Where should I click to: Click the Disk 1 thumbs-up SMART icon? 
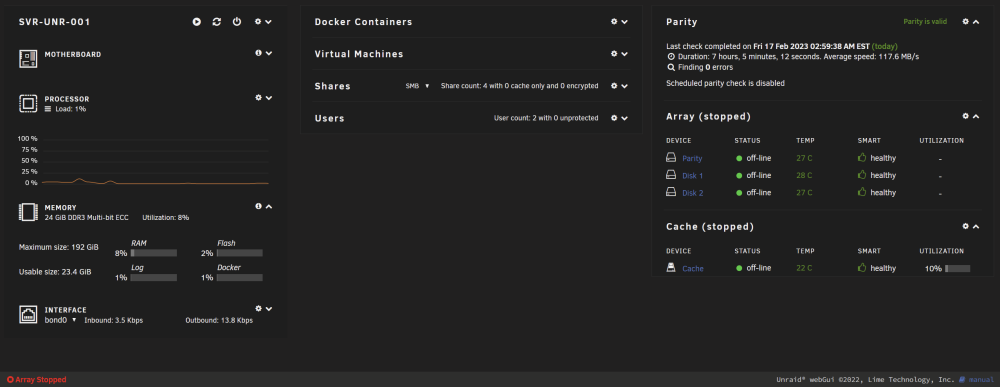pyautogui.click(x=862, y=175)
